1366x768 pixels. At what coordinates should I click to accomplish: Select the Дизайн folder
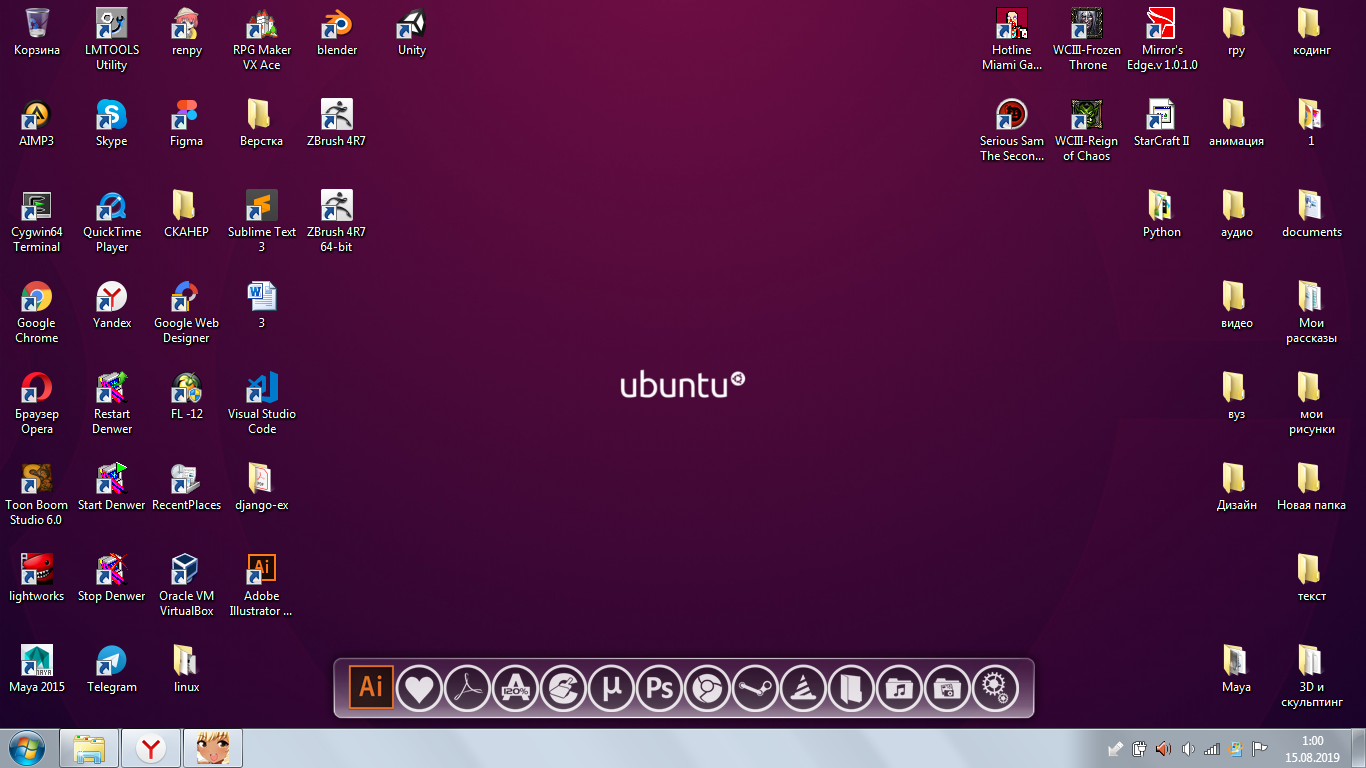1237,487
